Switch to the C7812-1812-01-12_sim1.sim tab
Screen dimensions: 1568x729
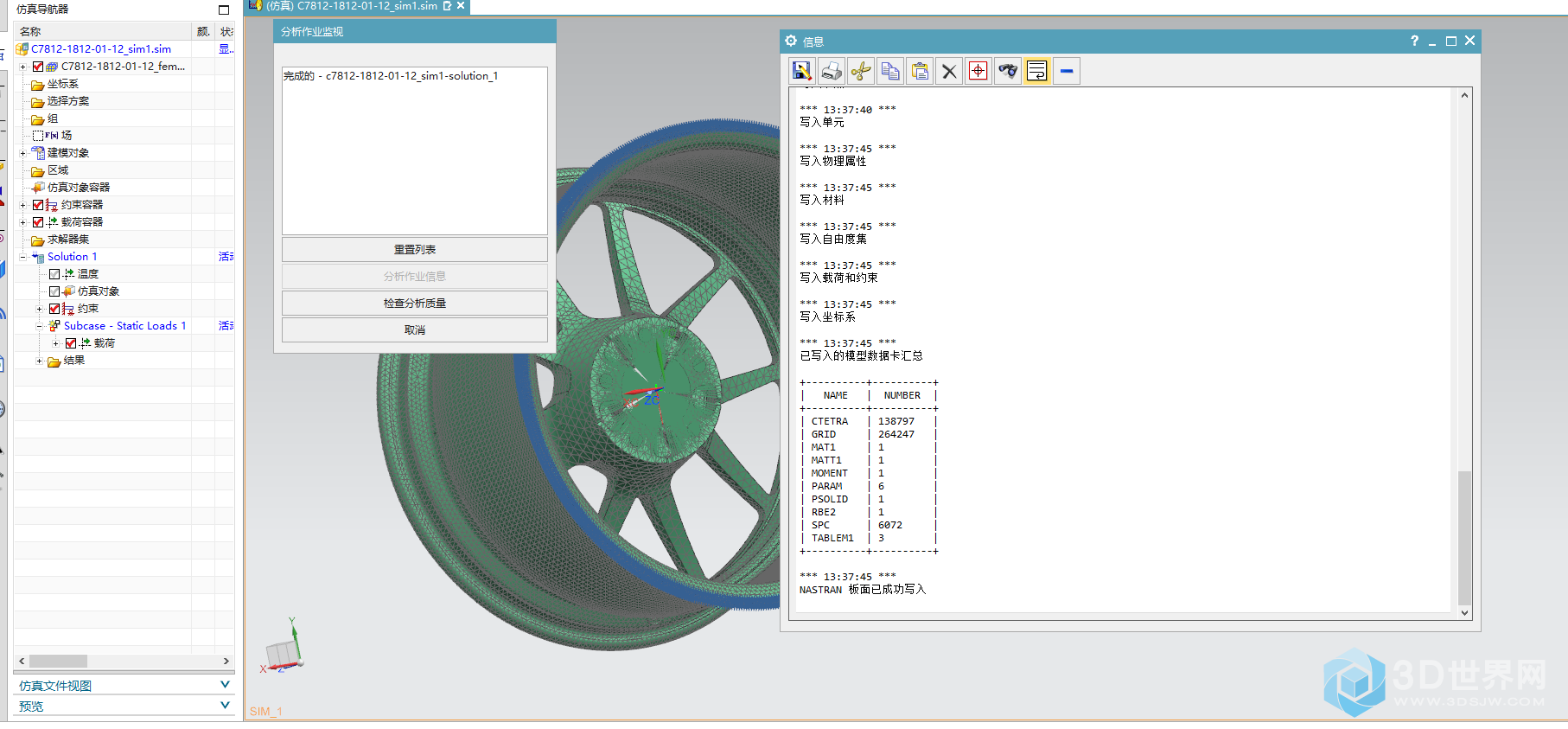351,6
